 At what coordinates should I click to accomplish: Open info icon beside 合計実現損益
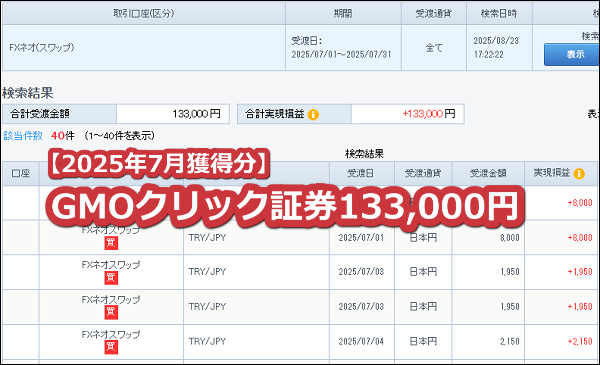[x=313, y=114]
